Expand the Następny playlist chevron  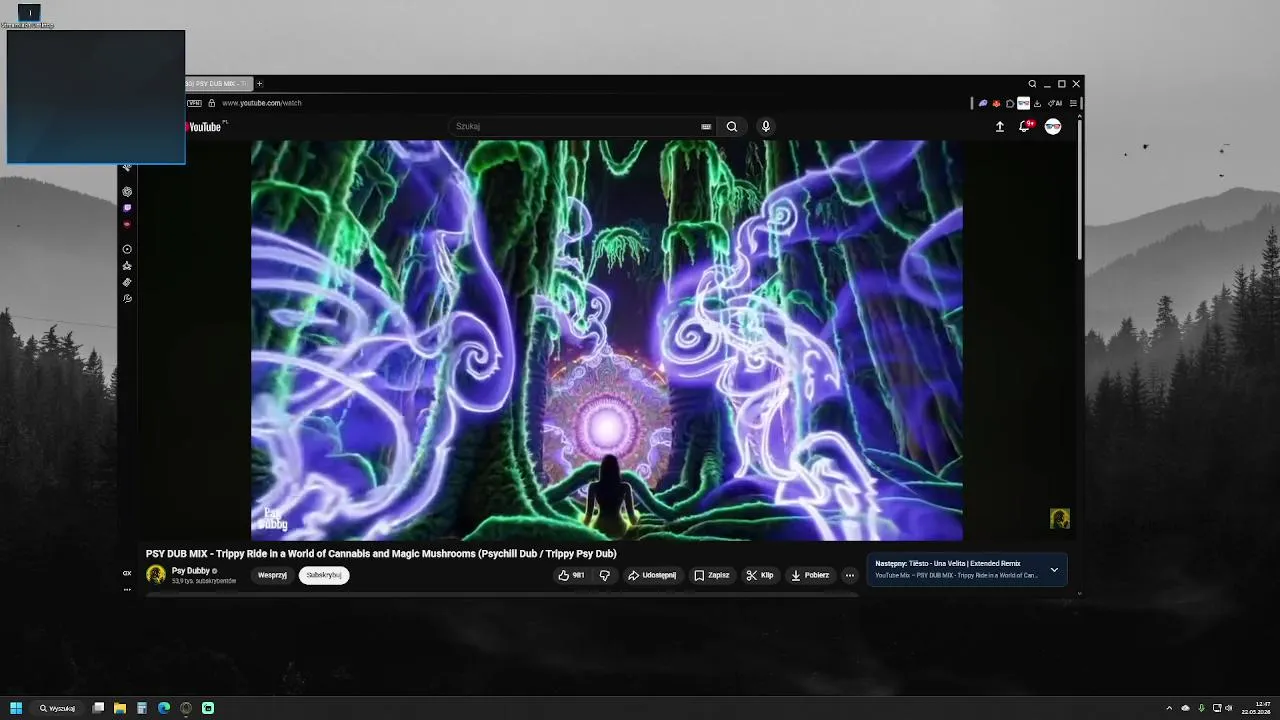point(1054,570)
